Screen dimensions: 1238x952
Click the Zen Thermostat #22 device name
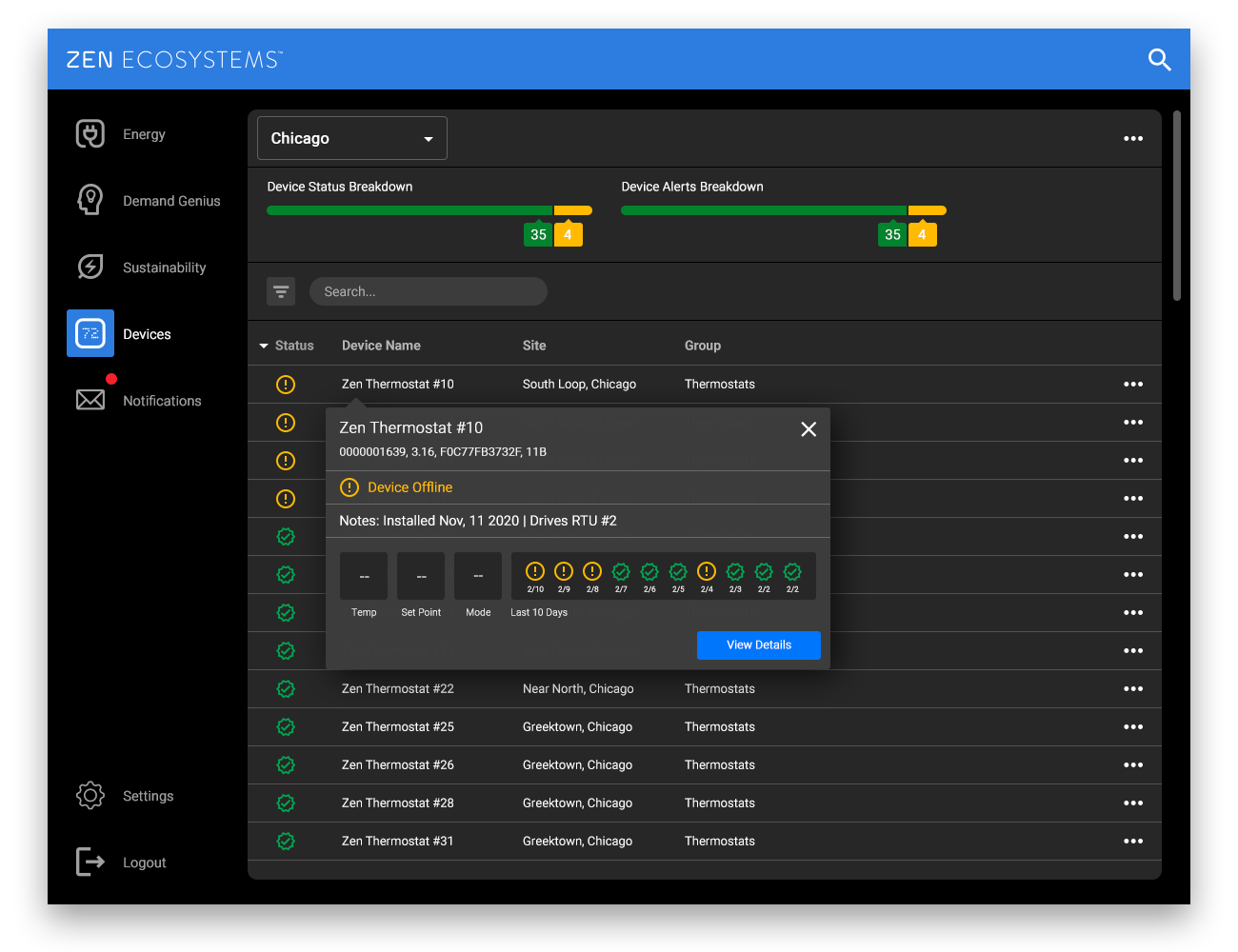pyautogui.click(x=398, y=689)
